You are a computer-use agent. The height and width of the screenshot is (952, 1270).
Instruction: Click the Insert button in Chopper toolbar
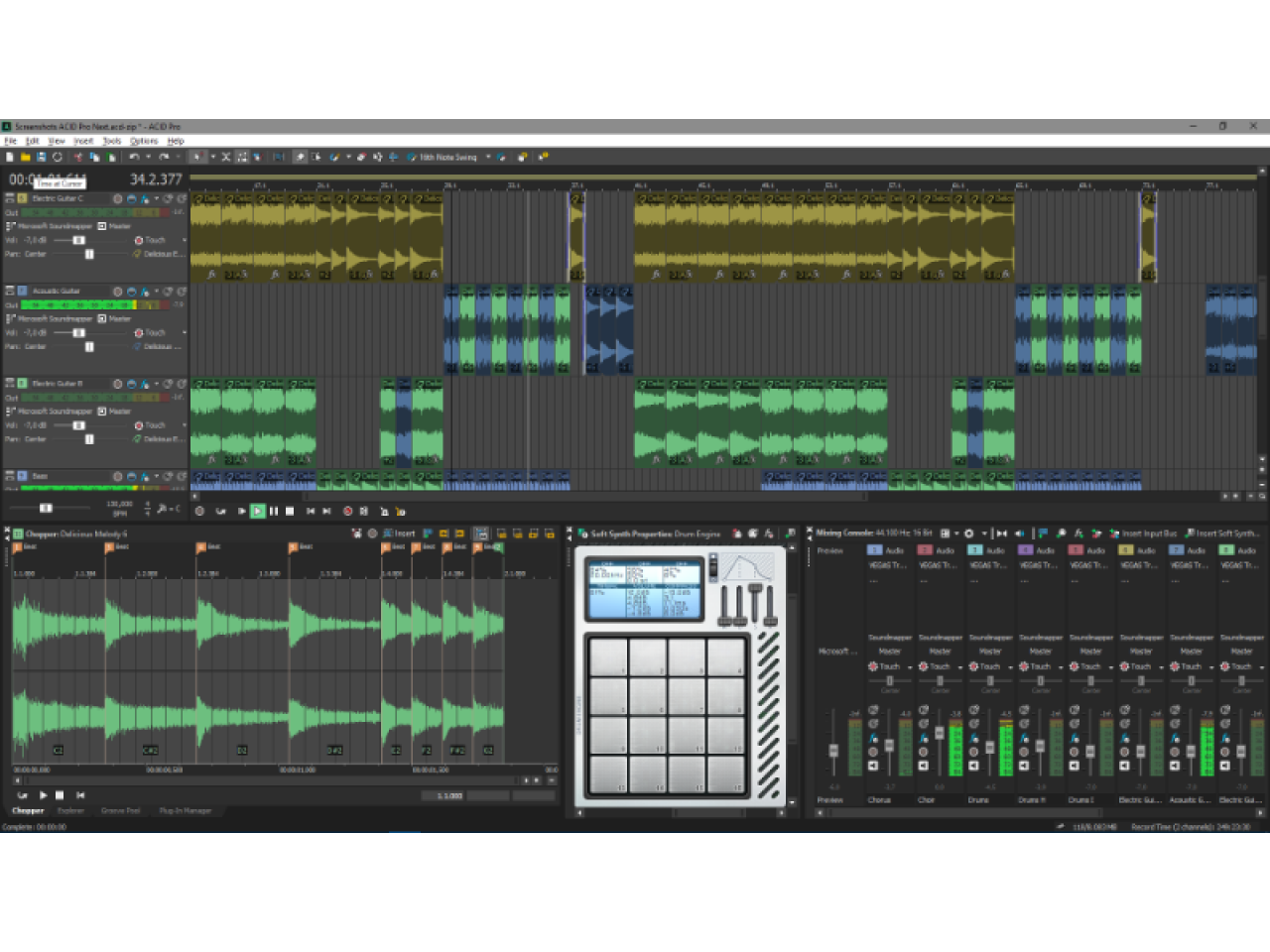click(x=399, y=534)
